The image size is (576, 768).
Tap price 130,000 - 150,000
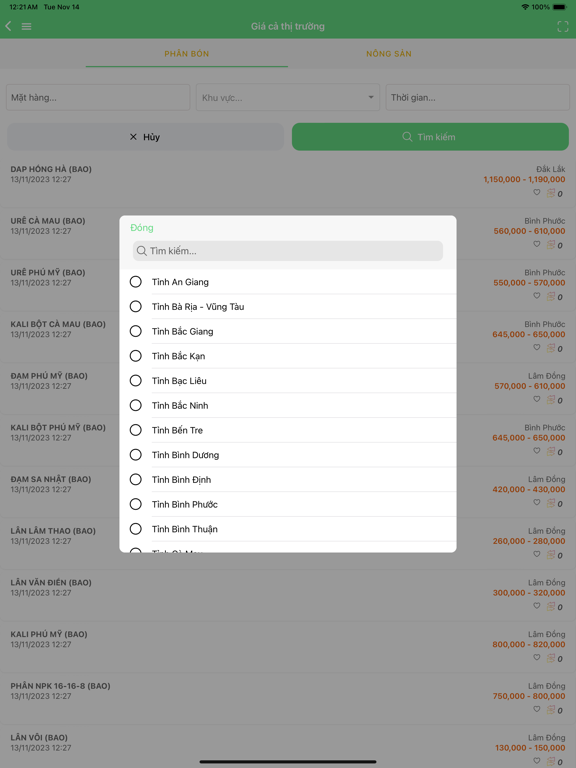pyautogui.click(x=530, y=747)
